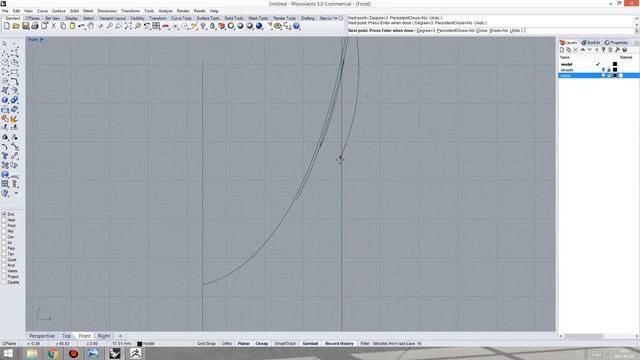The height and width of the screenshot is (360, 640).
Task: Select the Circle tool in left sidebar
Action: (x=5, y=62)
